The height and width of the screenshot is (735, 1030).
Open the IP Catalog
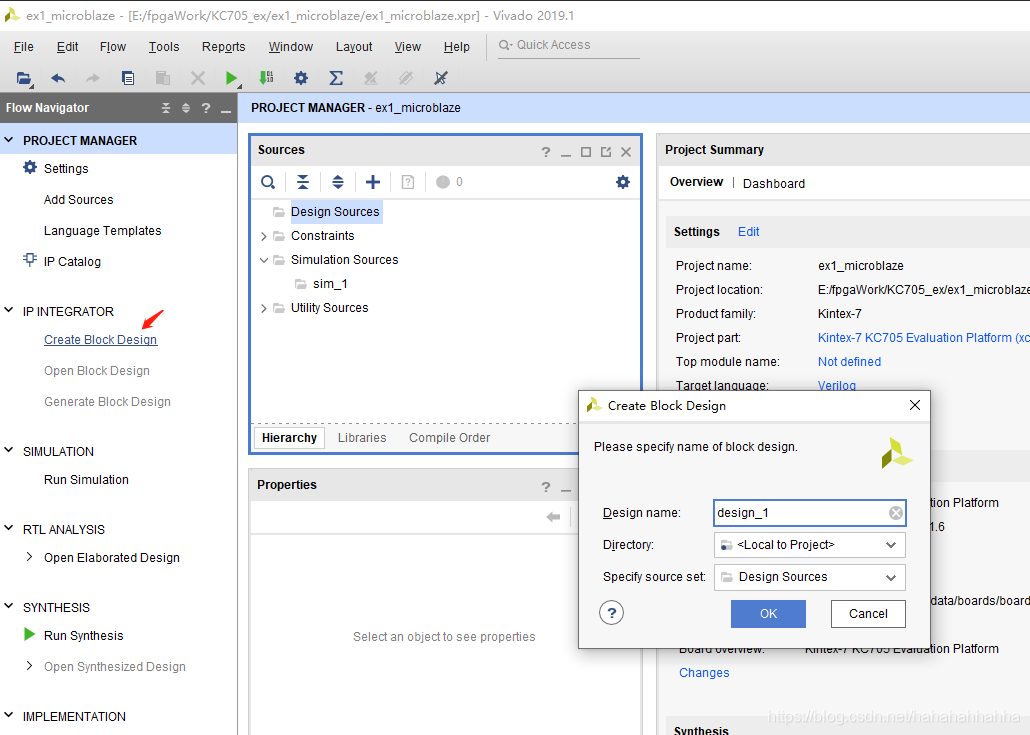coord(72,261)
